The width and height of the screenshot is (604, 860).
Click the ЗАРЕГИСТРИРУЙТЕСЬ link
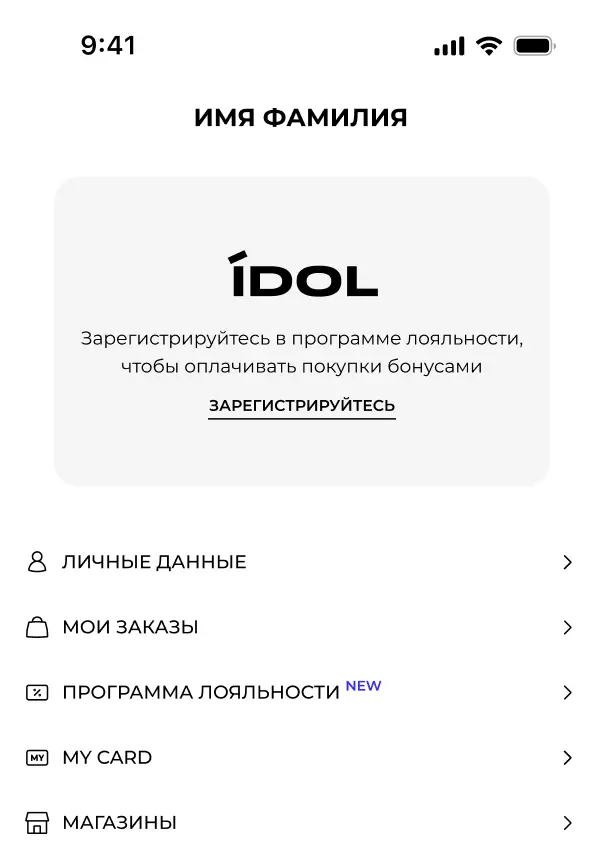pos(301,406)
